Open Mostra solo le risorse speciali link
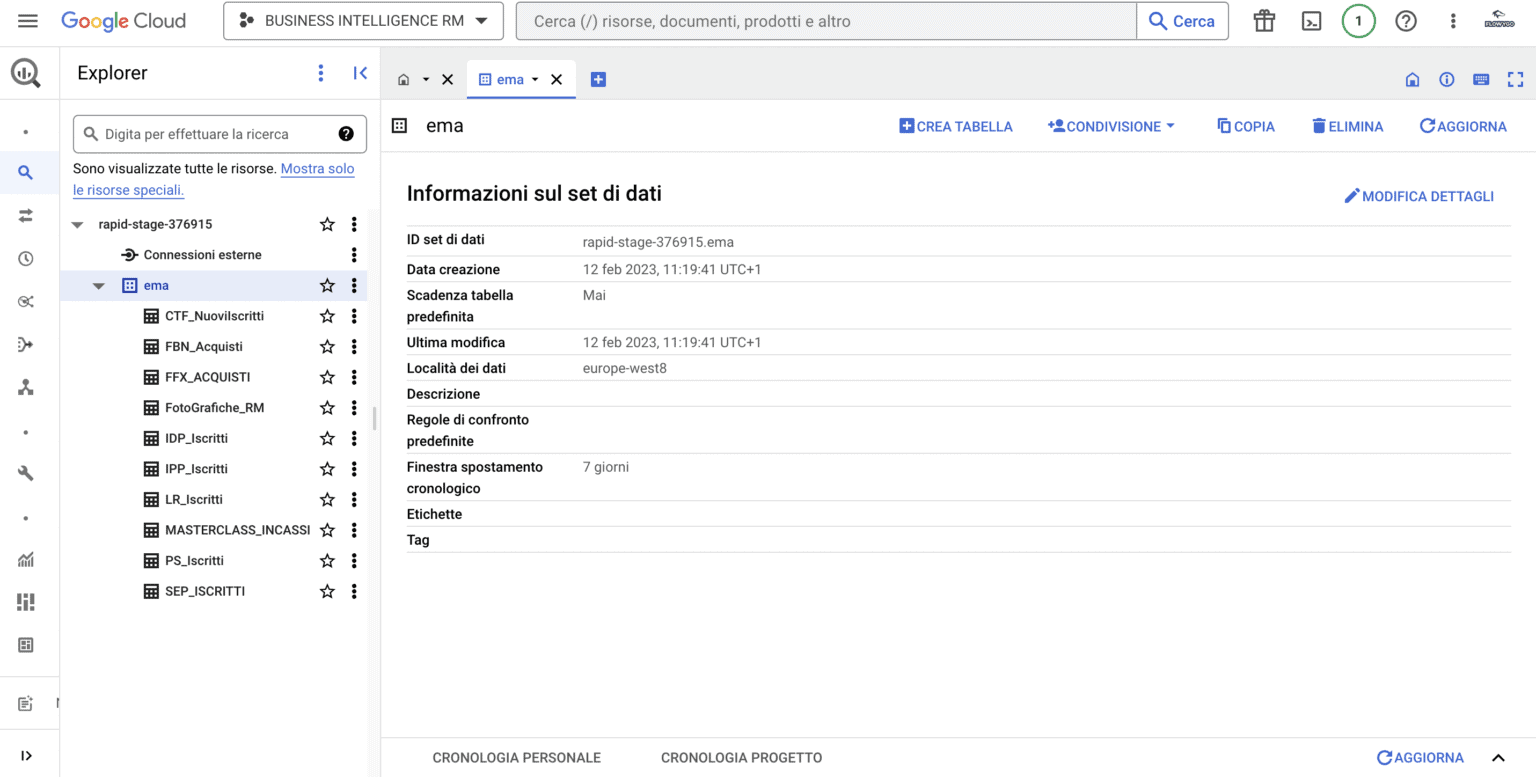This screenshot has width=1536, height=777. coord(317,169)
